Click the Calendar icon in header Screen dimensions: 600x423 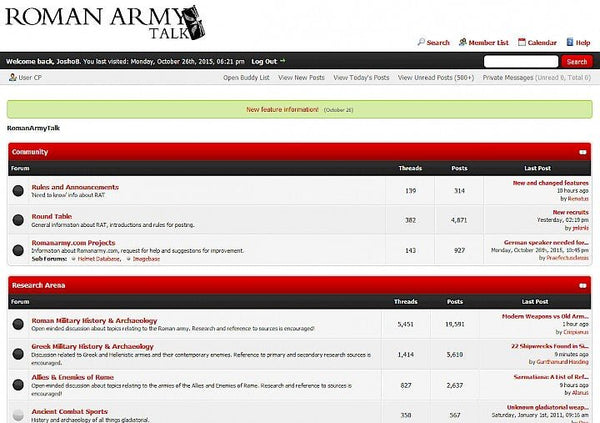click(x=522, y=42)
